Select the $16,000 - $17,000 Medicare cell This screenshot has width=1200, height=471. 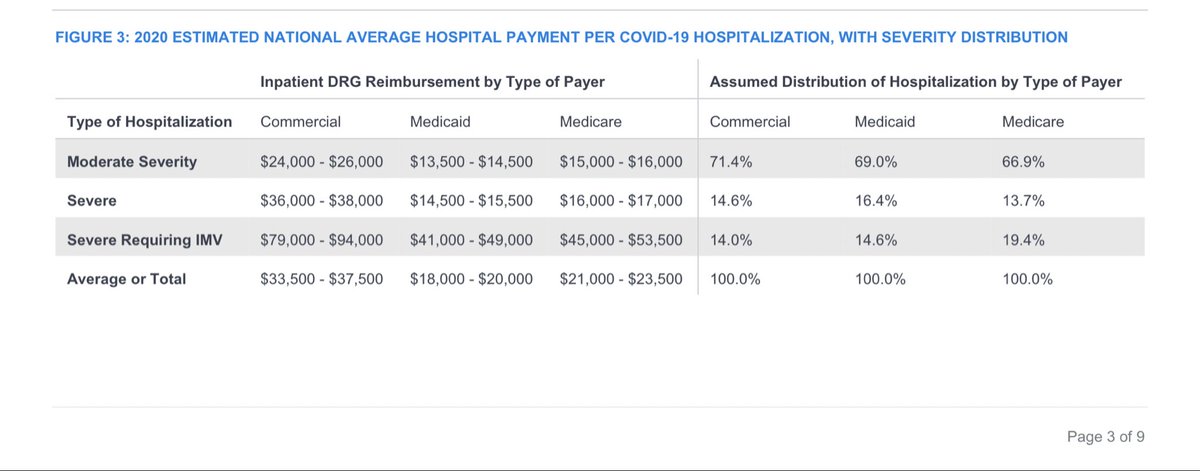[621, 200]
